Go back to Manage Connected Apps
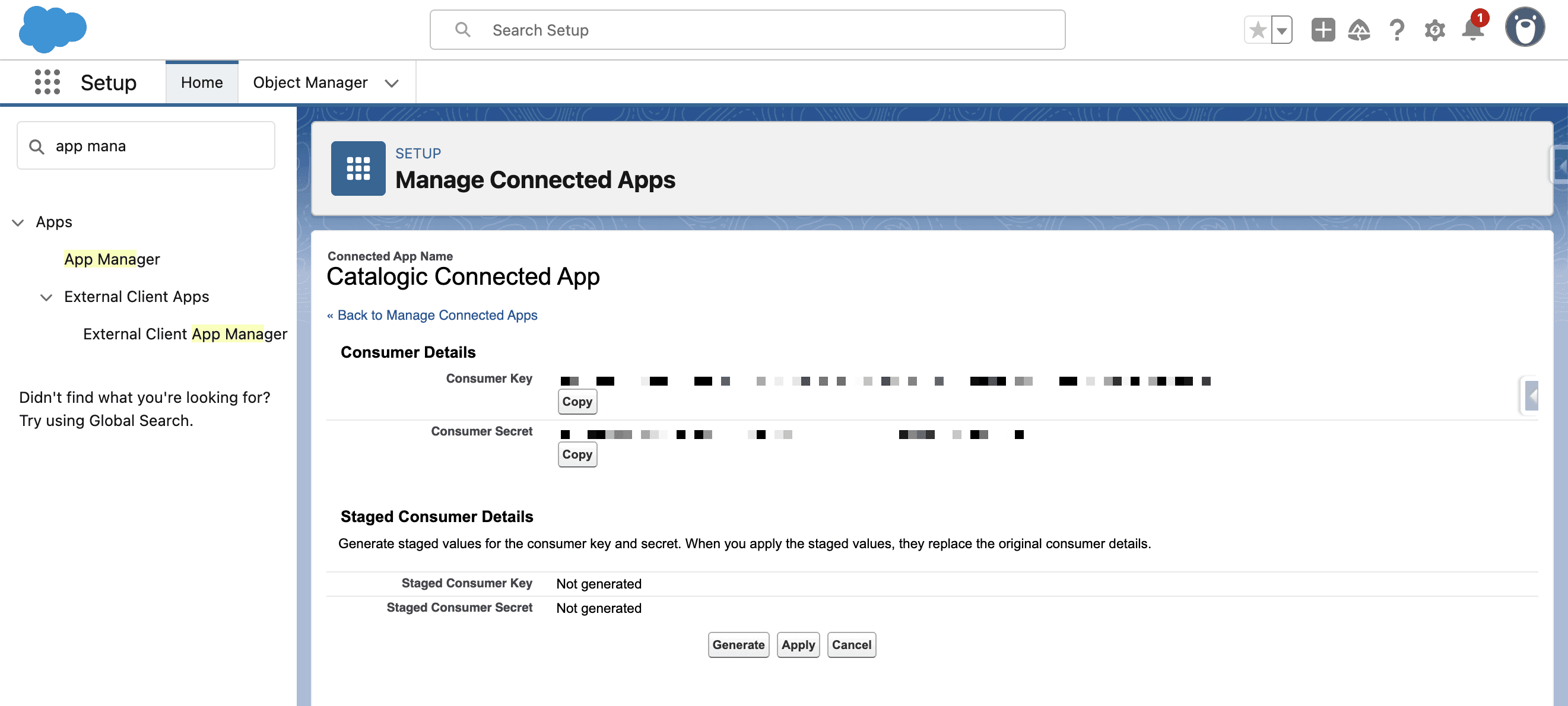The width and height of the screenshot is (1568, 706). (437, 315)
